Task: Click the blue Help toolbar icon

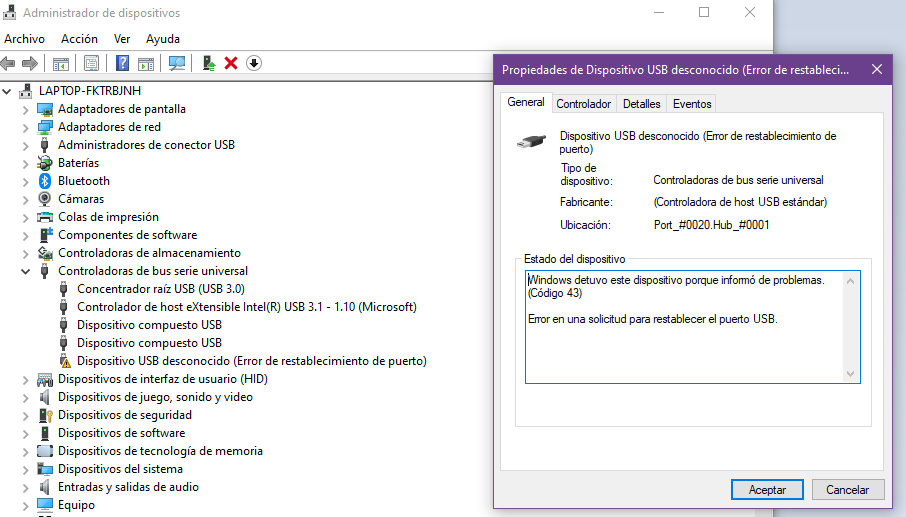Action: pyautogui.click(x=122, y=63)
